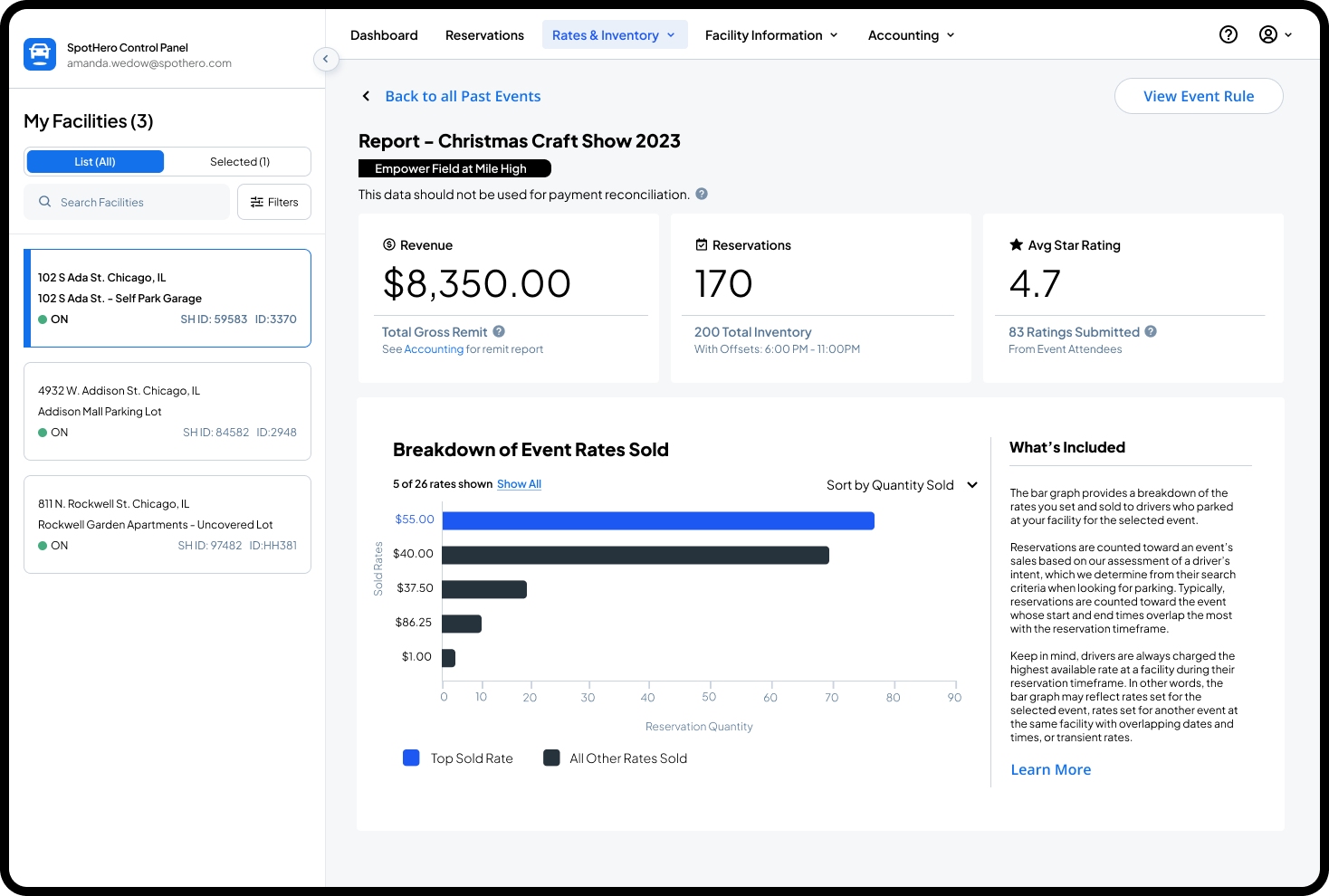Click the Empower Field at Mile High tag
This screenshot has height=896, width=1329.
click(x=454, y=168)
